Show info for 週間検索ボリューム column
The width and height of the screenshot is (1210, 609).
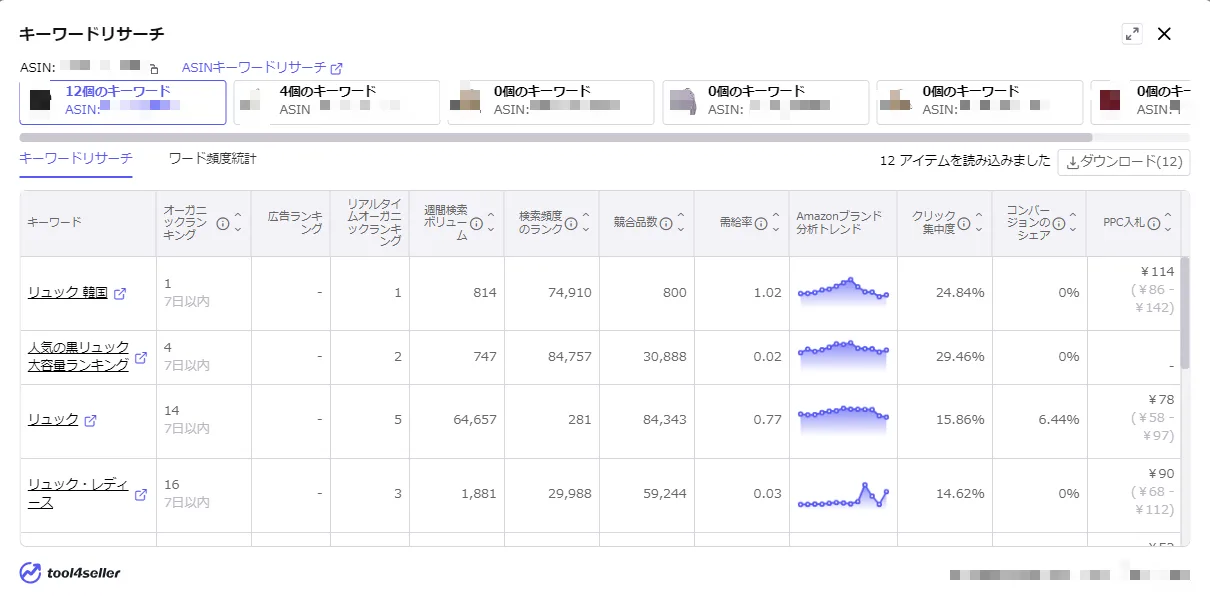[476, 223]
